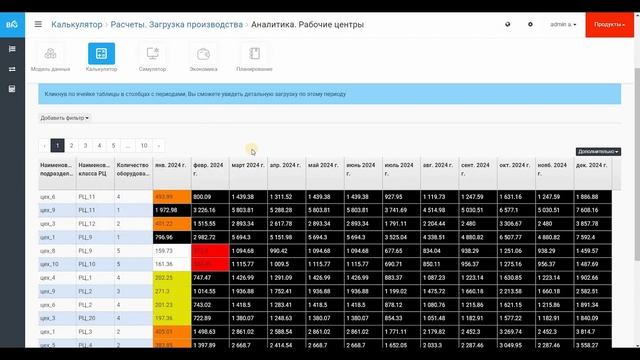
Task: Open the Модель данных module
Action: [x=51, y=58]
